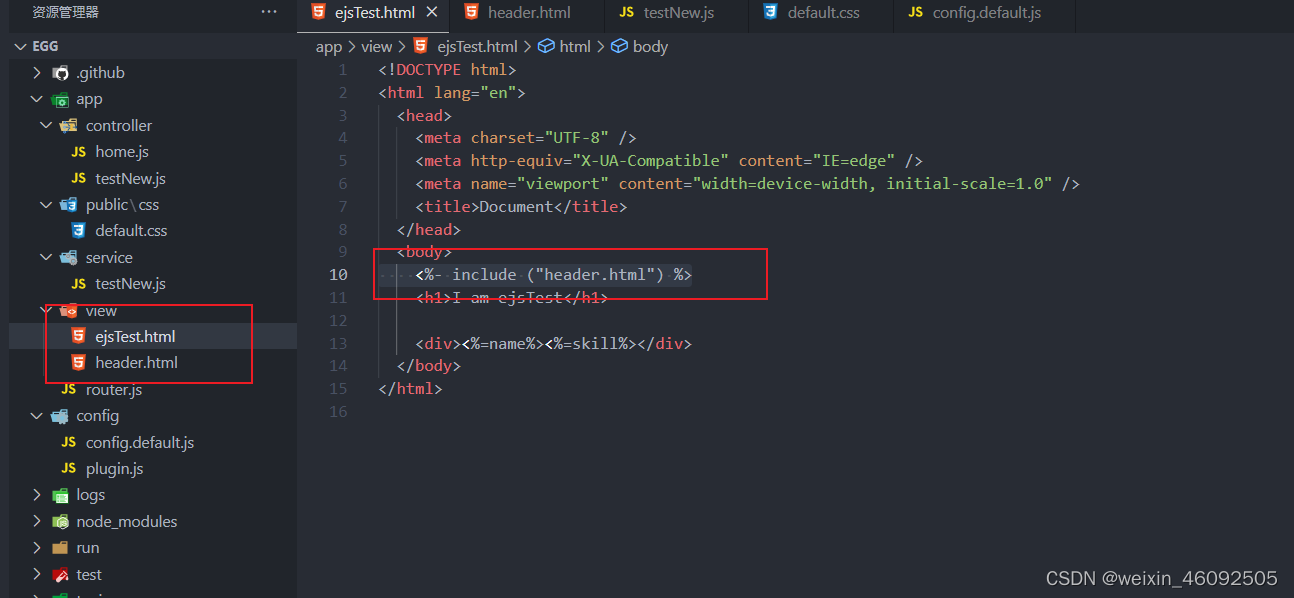
Task: Select the test folder in the sidebar
Action: pyautogui.click(x=89, y=574)
